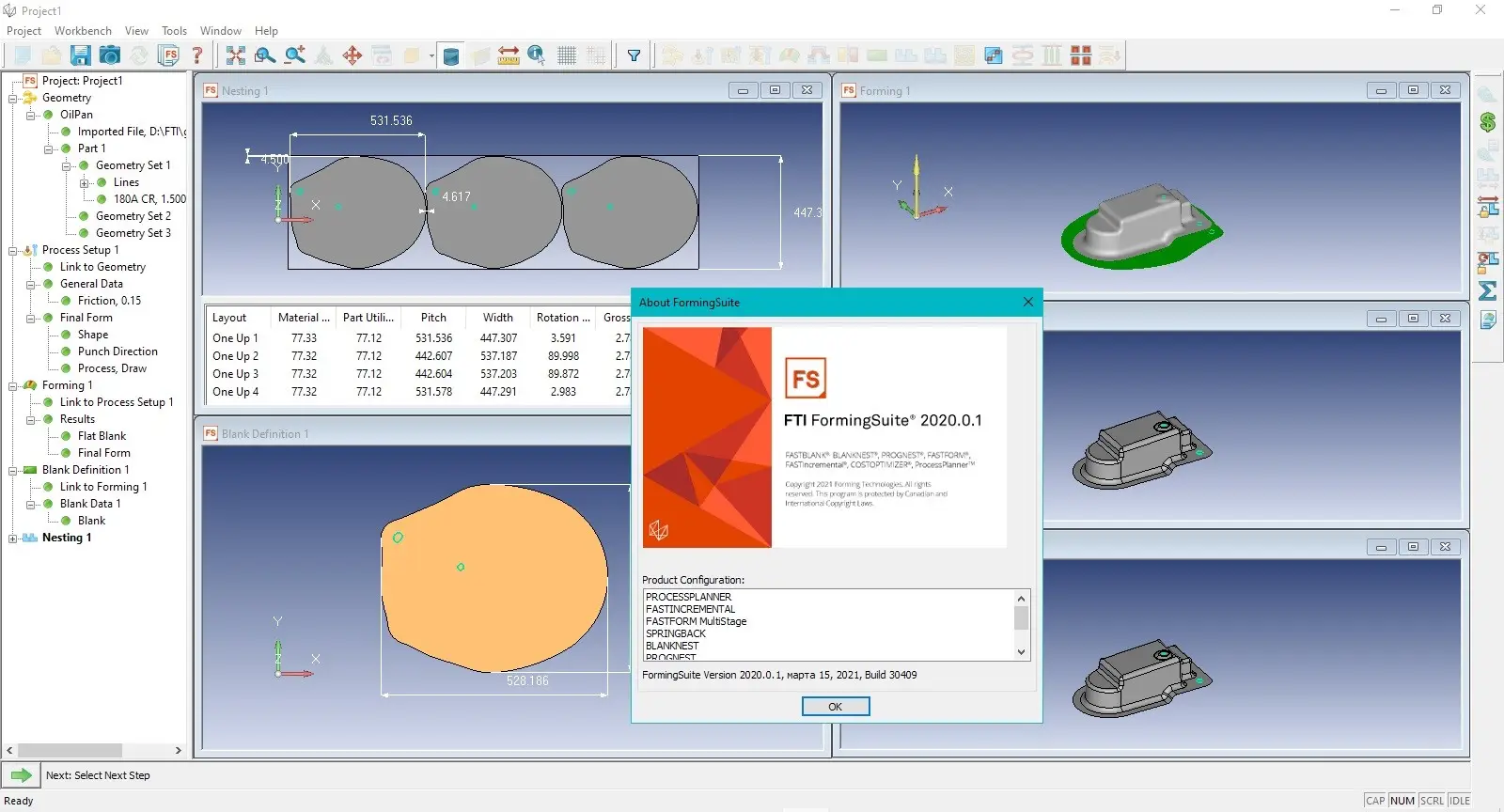
Task: Click the Layout column header
Action: point(238,318)
